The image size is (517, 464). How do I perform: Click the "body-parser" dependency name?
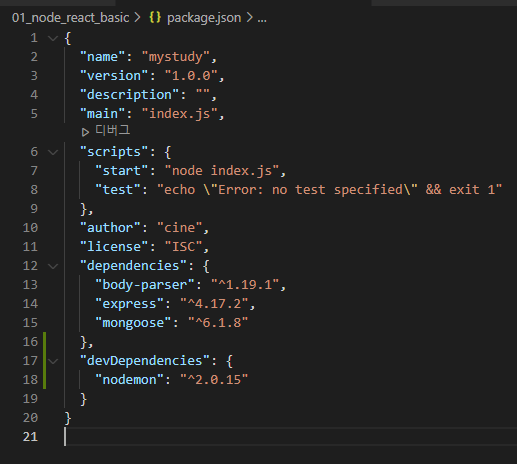click(x=145, y=285)
